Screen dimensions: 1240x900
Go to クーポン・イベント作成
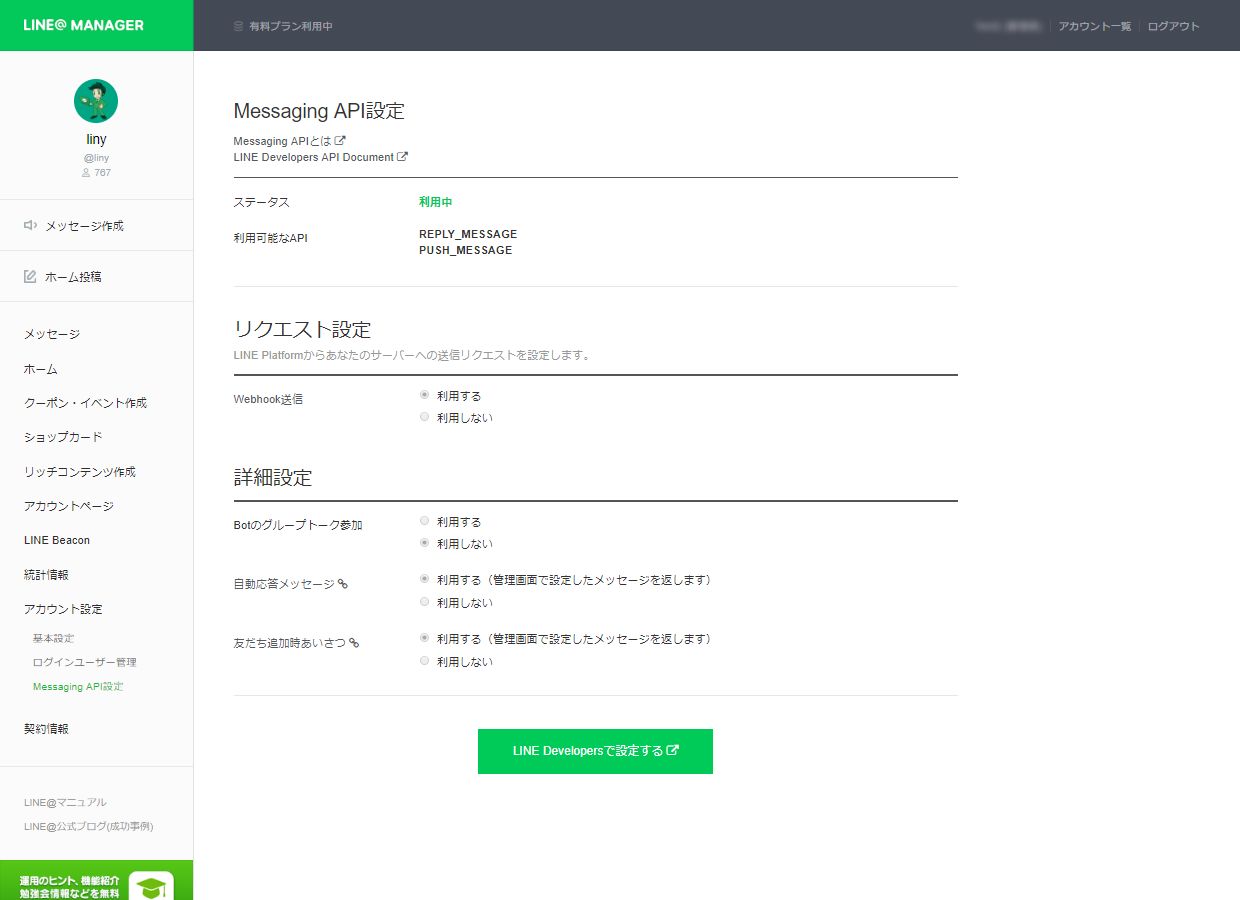coord(85,403)
